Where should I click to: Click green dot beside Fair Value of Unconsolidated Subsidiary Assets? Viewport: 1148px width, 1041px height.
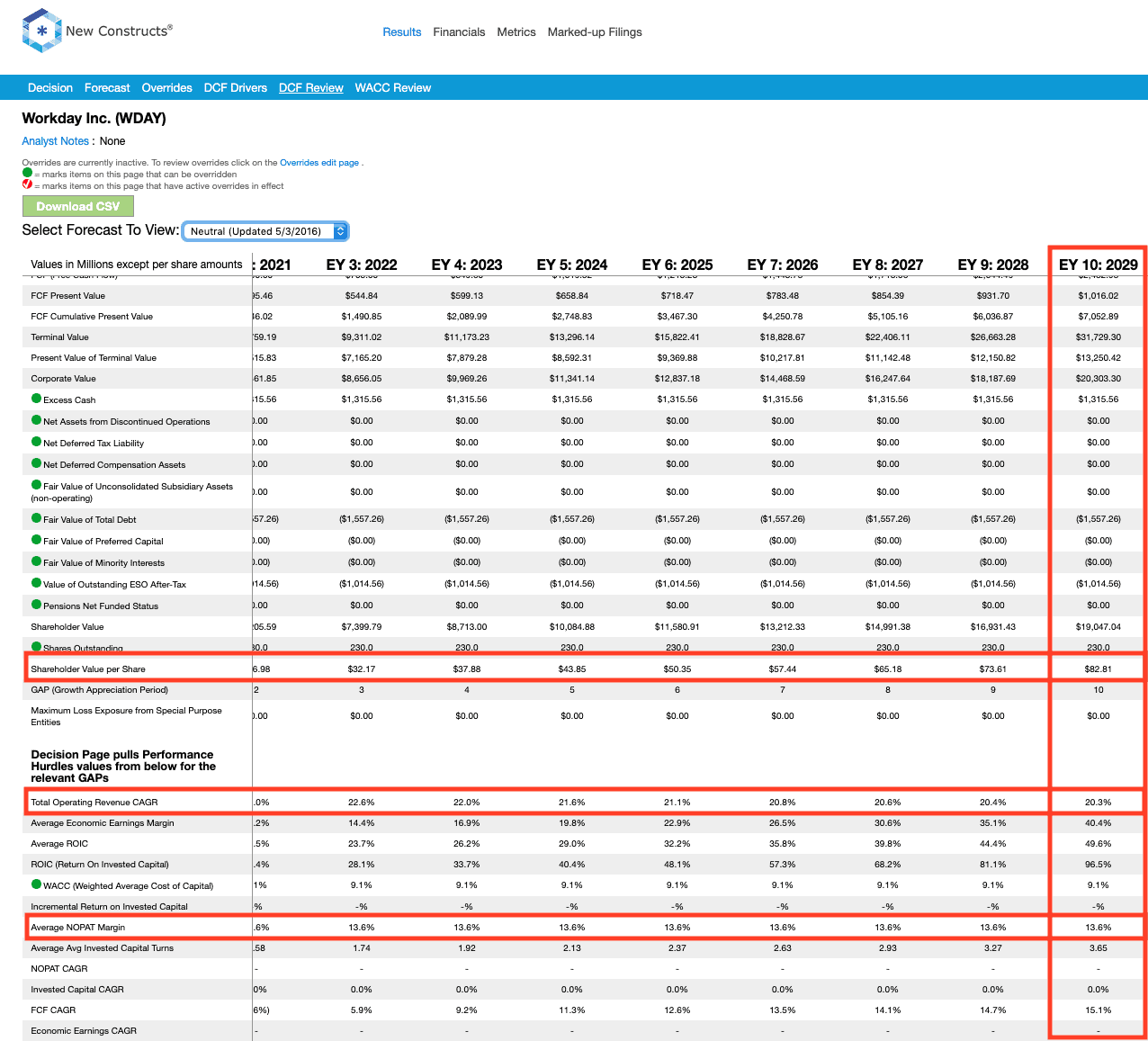click(x=36, y=485)
